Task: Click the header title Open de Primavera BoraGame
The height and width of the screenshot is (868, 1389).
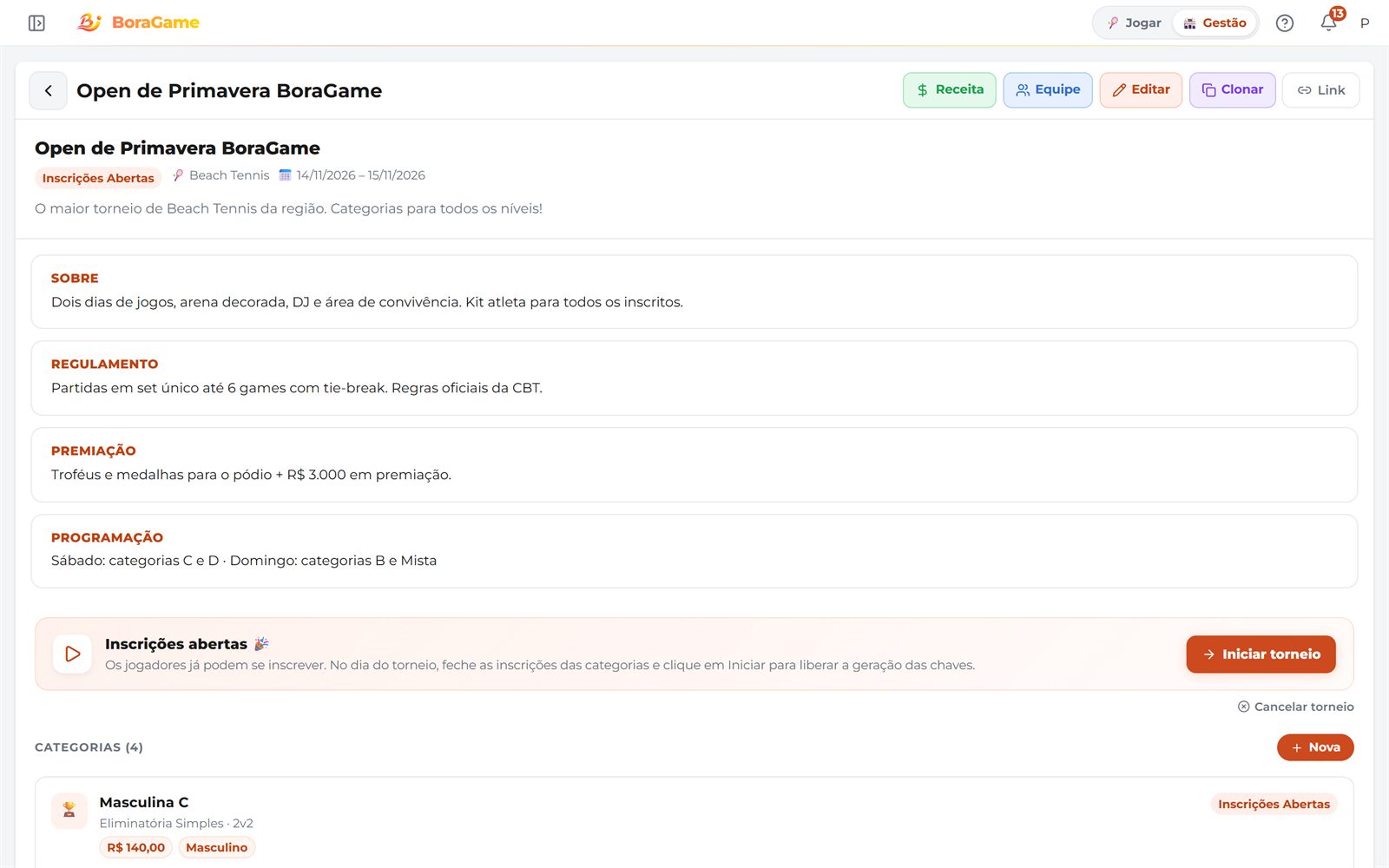Action: coord(229,91)
